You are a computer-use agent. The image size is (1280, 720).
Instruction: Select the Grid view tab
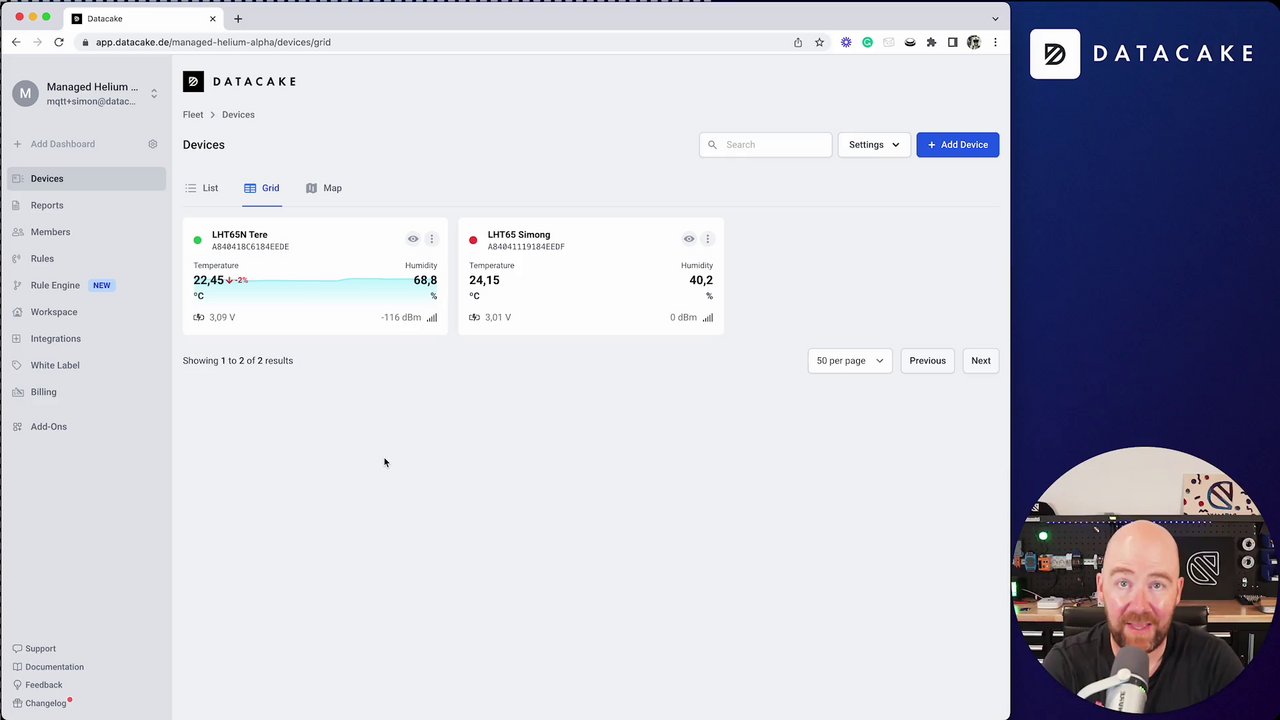click(x=262, y=188)
